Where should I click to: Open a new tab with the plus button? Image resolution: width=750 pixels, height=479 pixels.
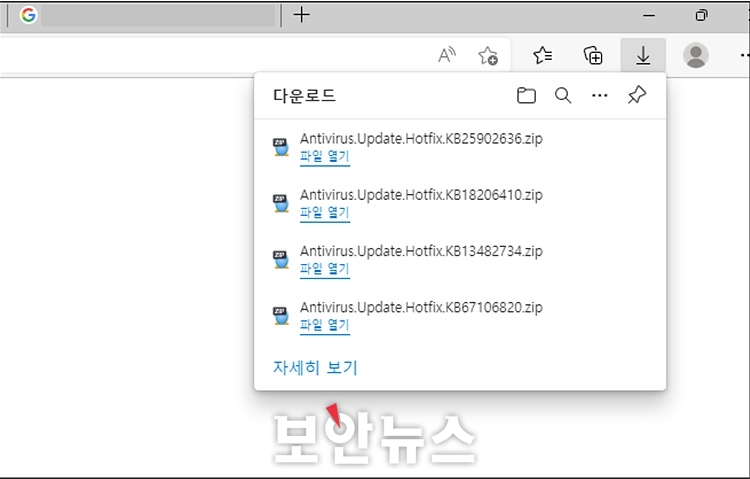tap(302, 15)
